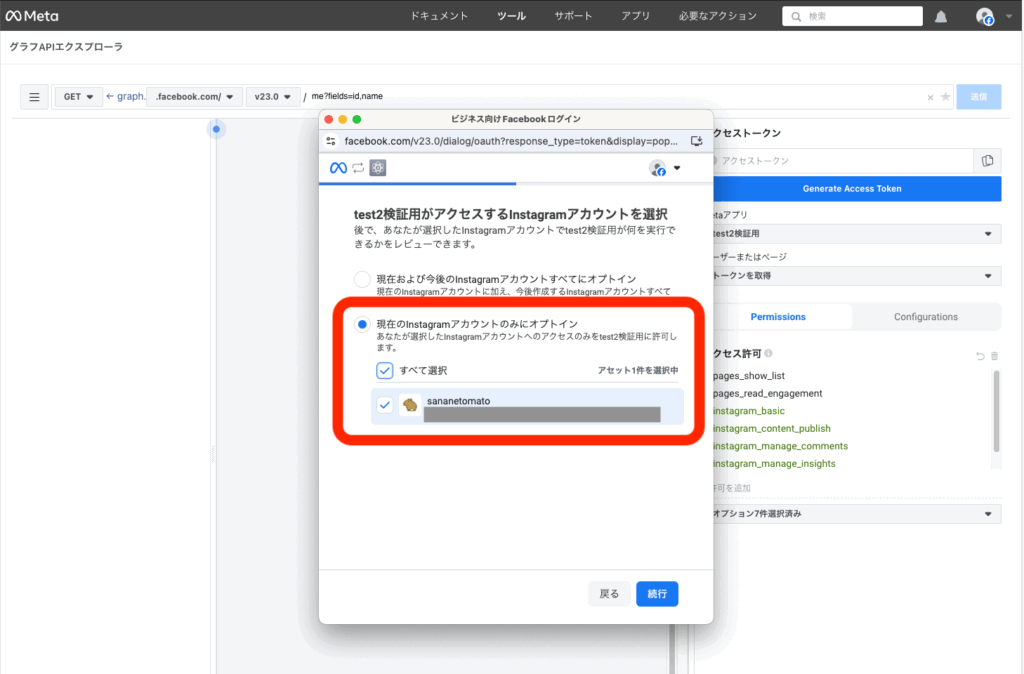The image size is (1024, 674).
Task: Click the query path me?fields=id,name field
Action: click(614, 96)
